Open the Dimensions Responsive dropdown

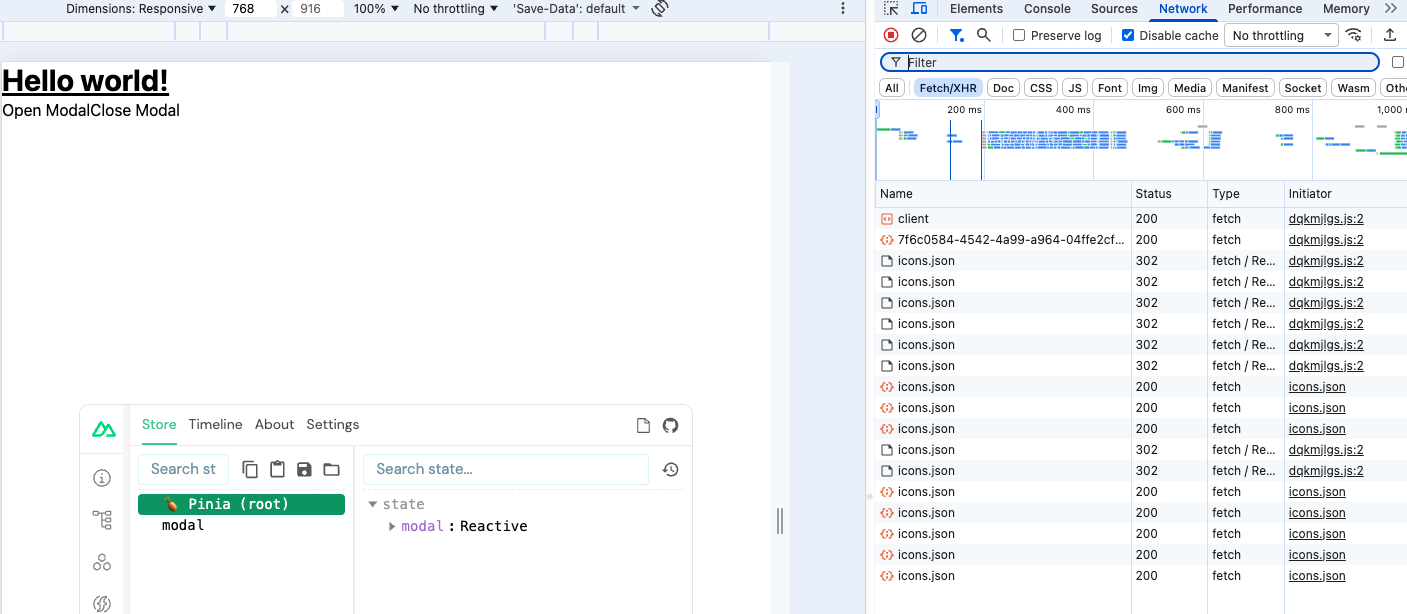141,9
